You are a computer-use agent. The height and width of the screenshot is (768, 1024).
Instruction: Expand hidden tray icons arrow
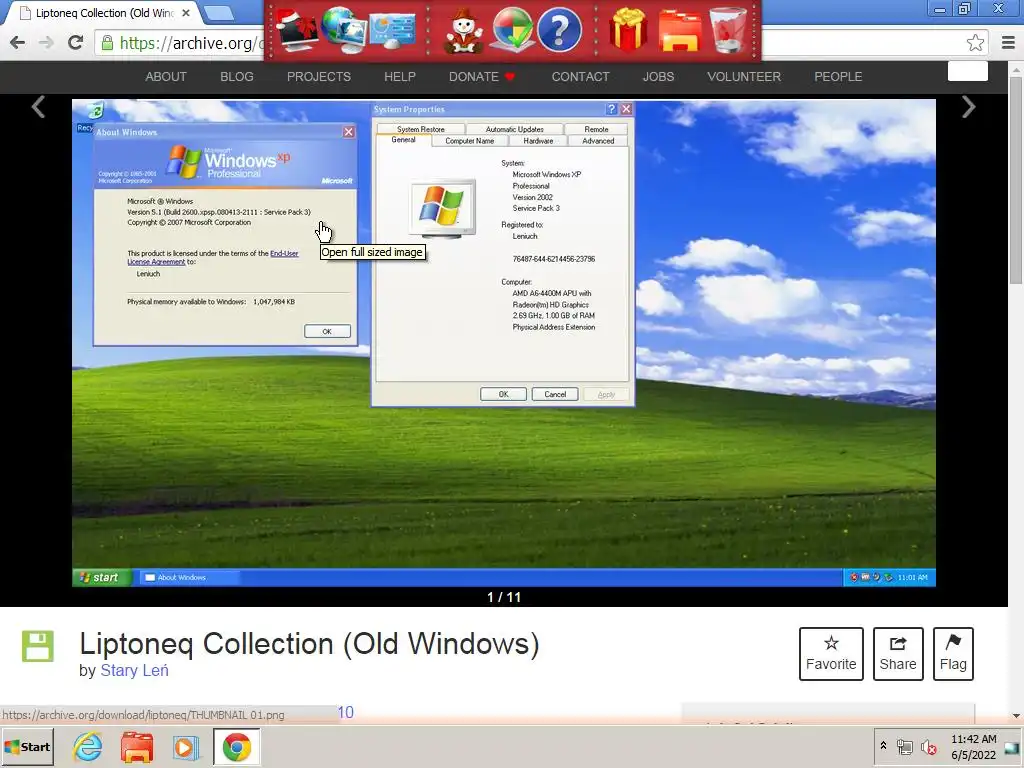point(883,746)
